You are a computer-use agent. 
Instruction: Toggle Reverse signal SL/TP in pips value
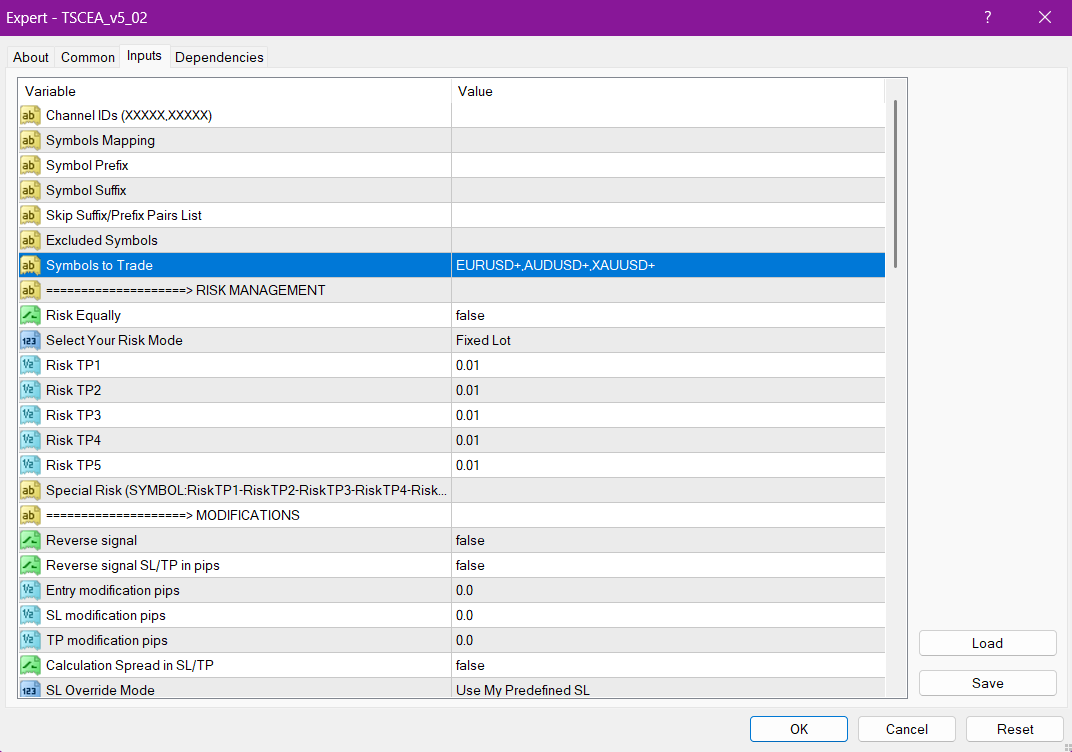coord(668,566)
